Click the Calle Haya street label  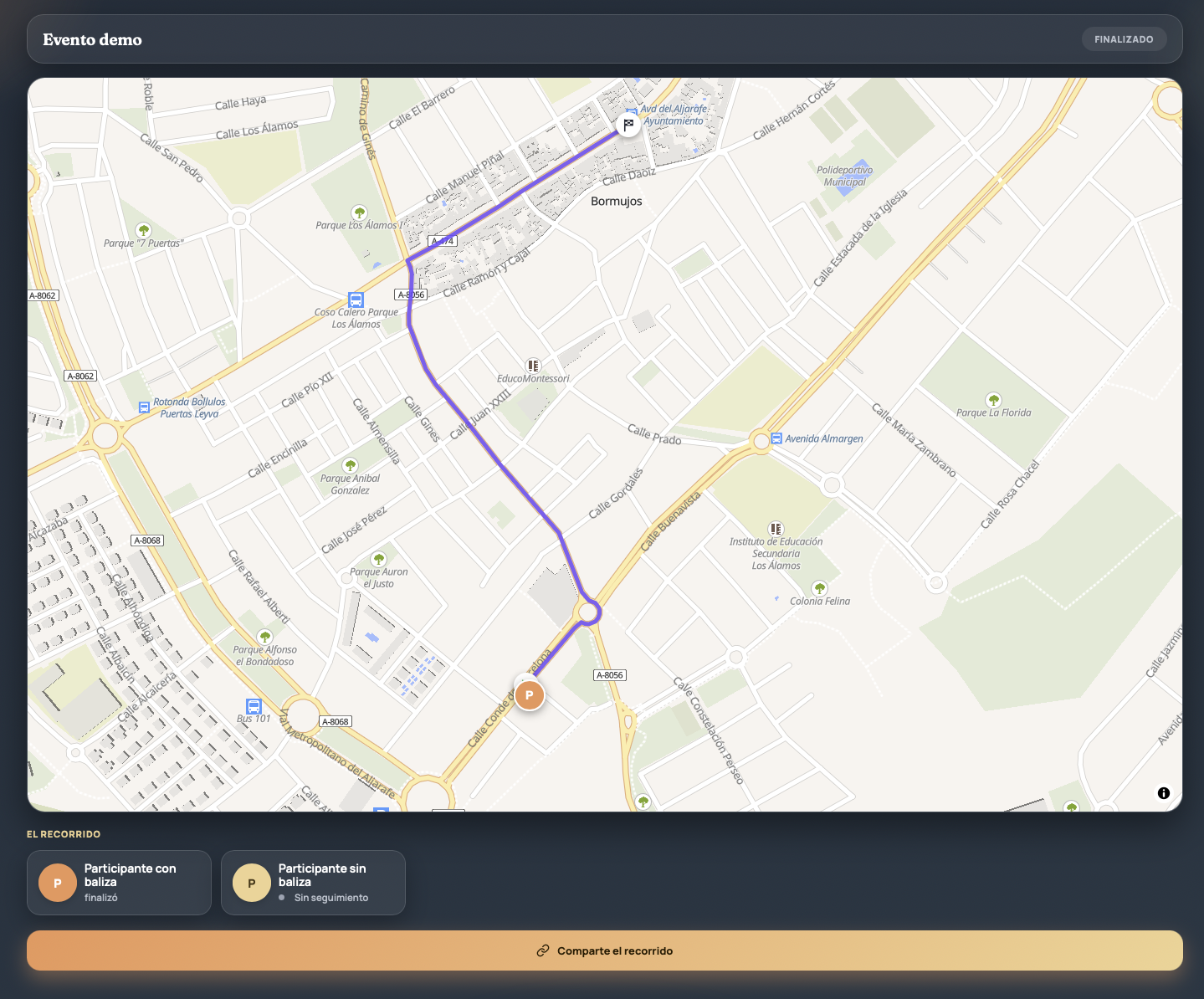[240, 102]
